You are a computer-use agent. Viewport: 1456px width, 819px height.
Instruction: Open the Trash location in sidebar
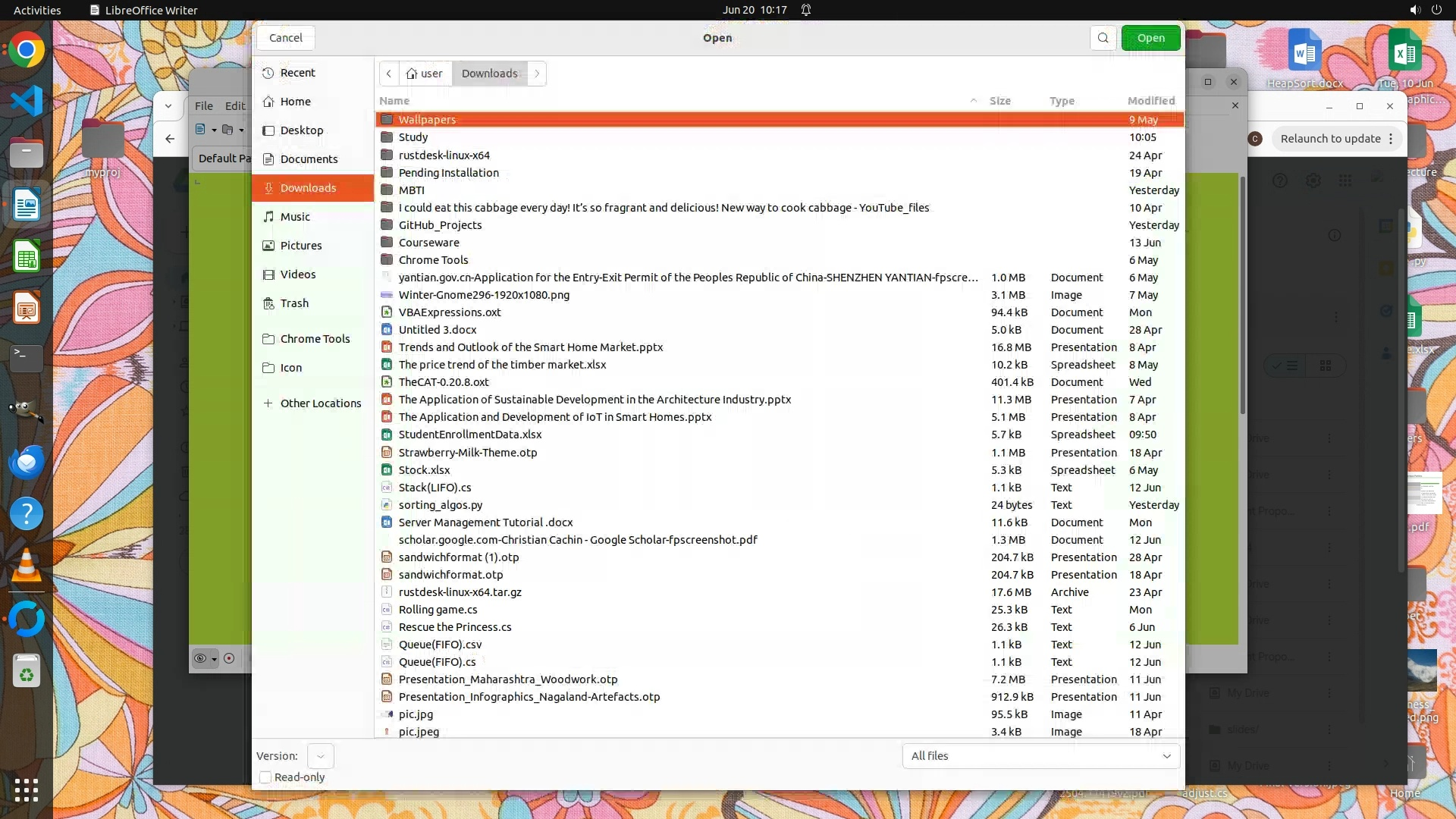point(294,303)
